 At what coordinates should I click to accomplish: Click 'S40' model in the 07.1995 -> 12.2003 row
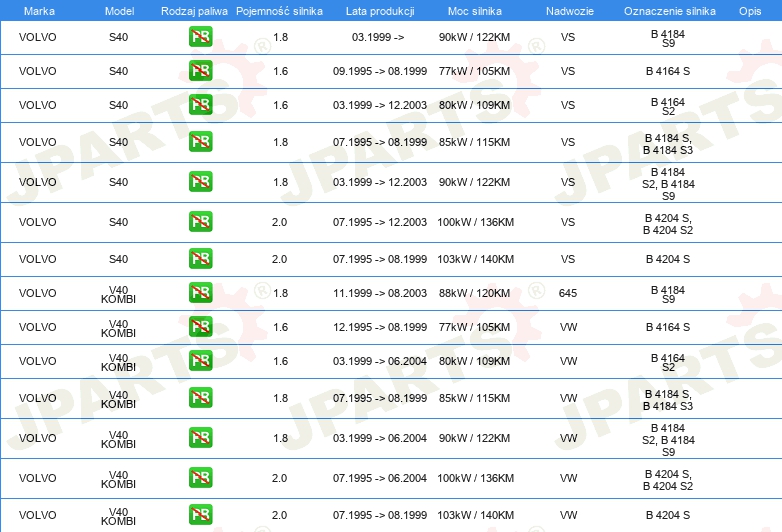118,222
